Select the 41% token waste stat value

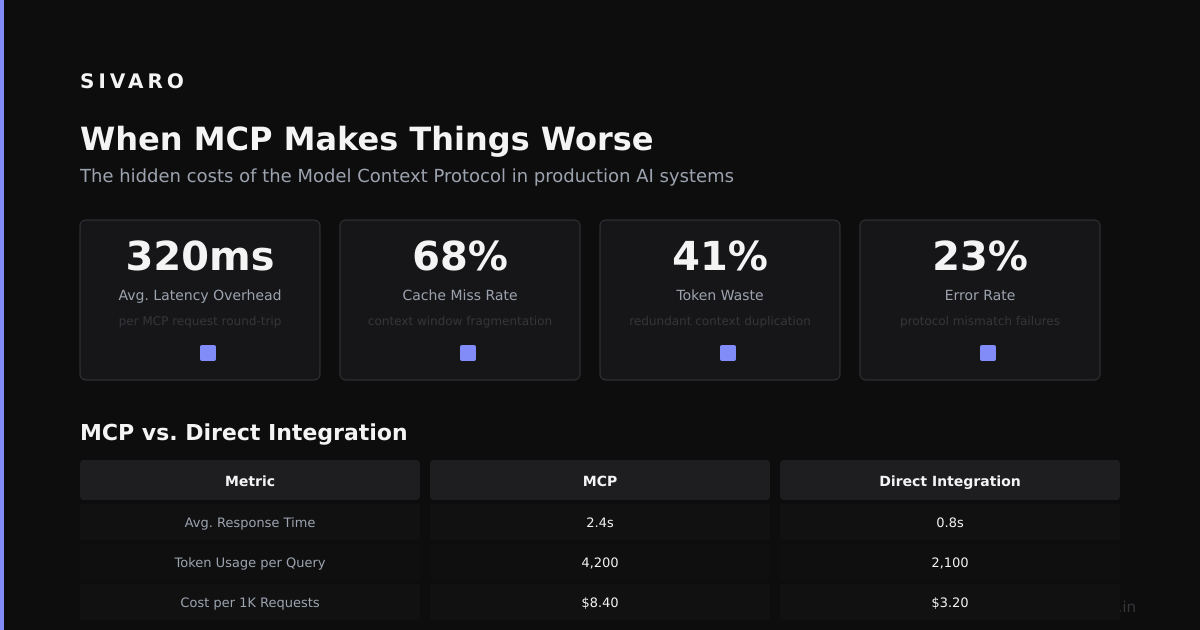[720, 257]
